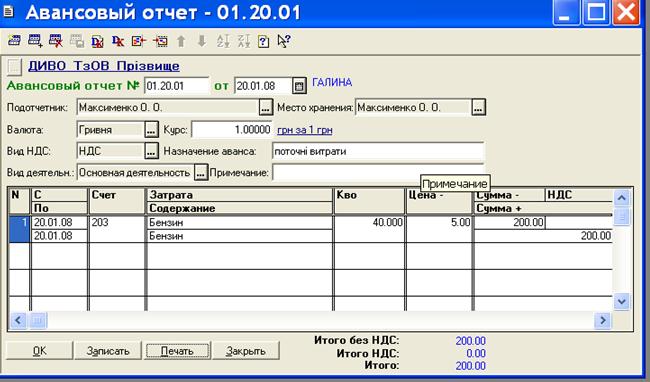Click the toolbar icon with left red arrow
Image resolution: width=650 pixels, height=382 pixels.
139,41
